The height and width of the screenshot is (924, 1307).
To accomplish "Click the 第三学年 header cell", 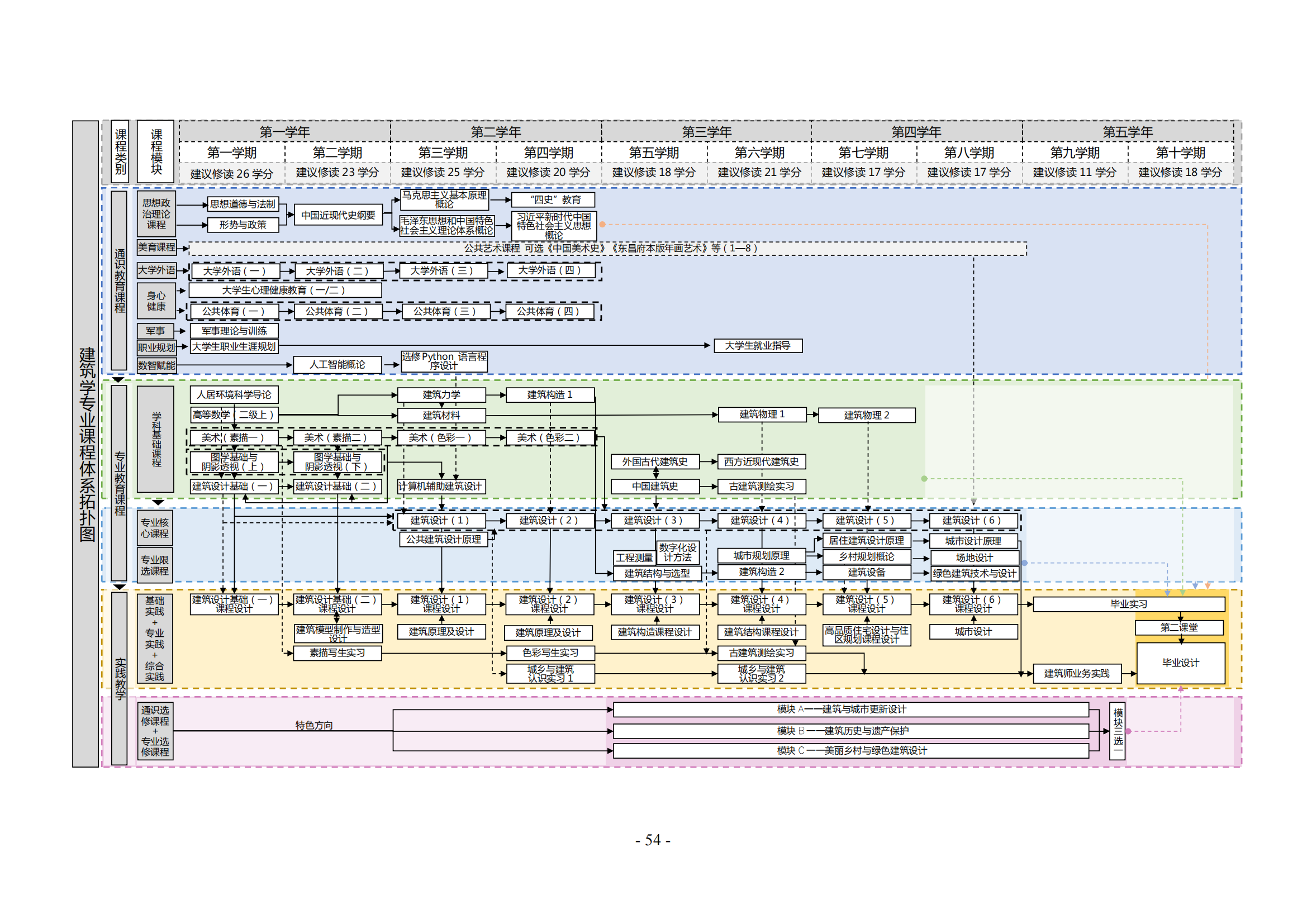I will [x=706, y=132].
